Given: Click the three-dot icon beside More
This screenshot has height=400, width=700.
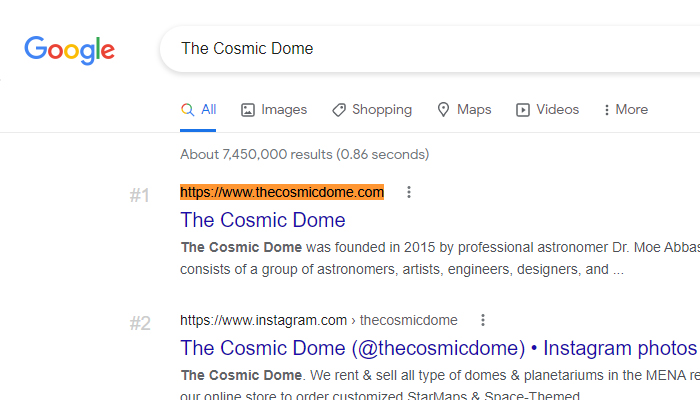Looking at the screenshot, I should click(607, 110).
